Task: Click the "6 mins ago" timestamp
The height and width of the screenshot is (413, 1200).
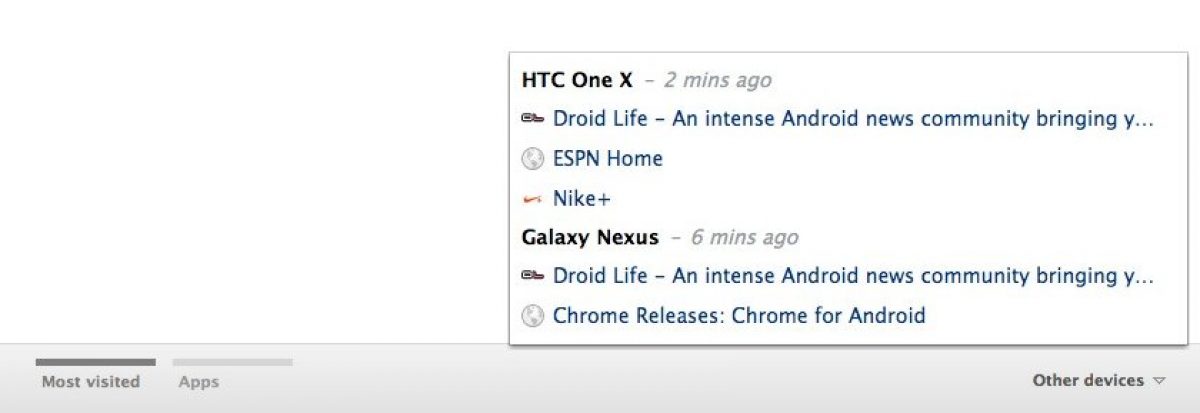Action: tap(744, 237)
